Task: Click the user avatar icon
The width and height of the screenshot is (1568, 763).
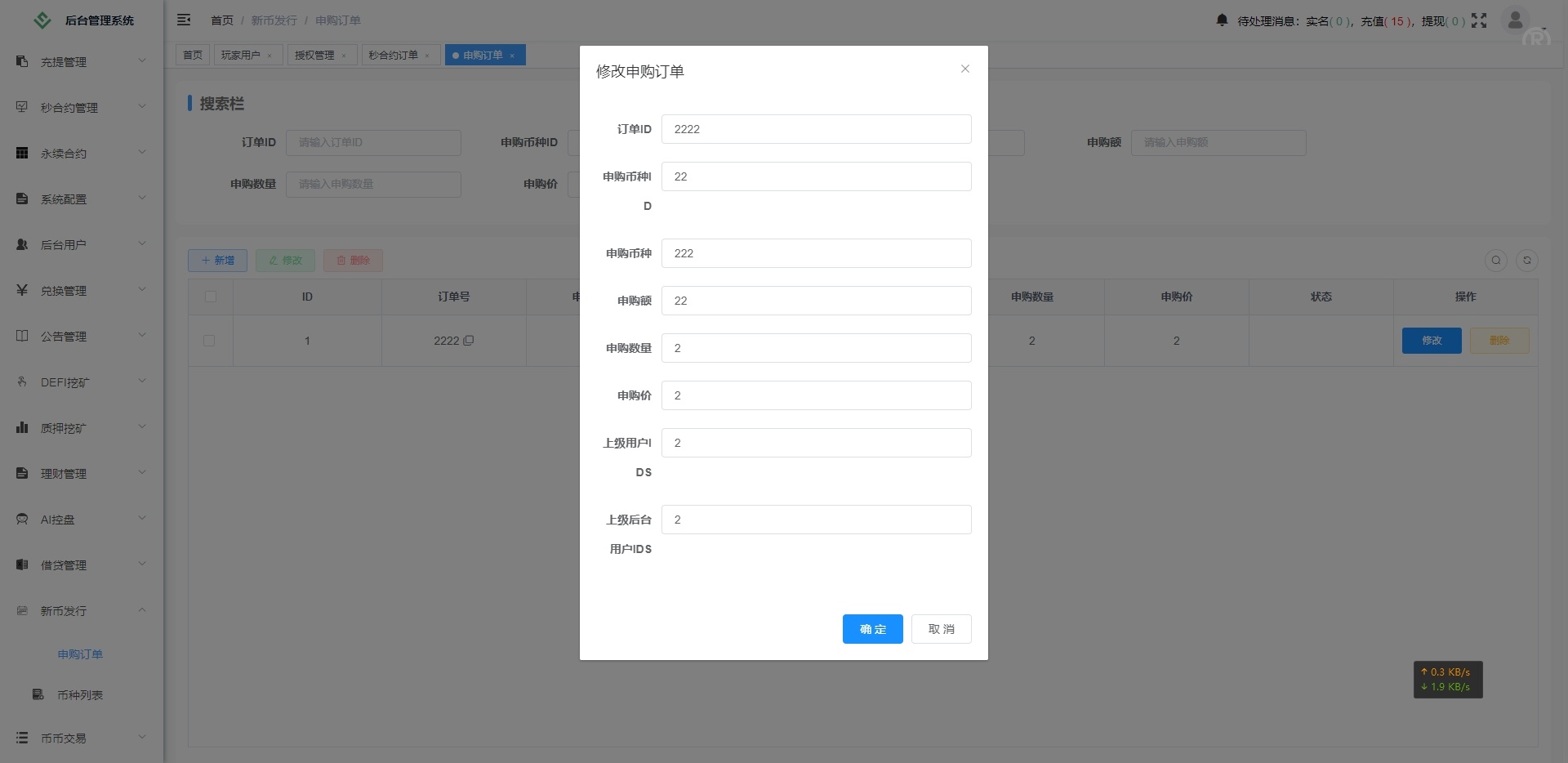Action: (x=1515, y=20)
